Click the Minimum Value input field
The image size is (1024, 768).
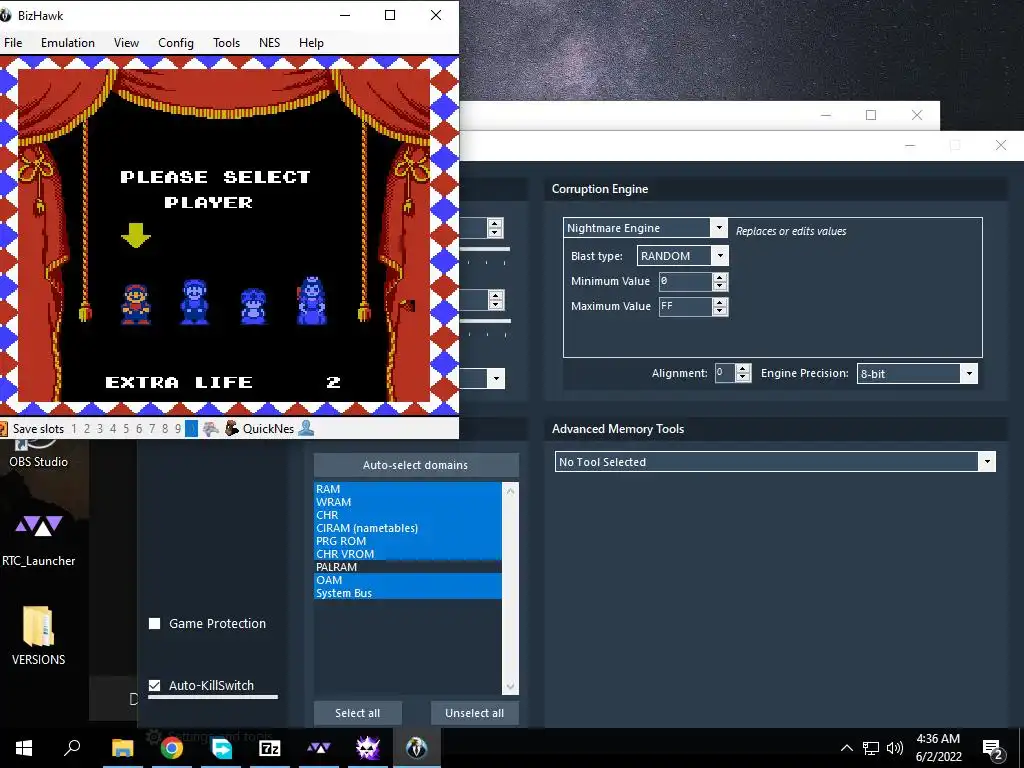(x=685, y=281)
